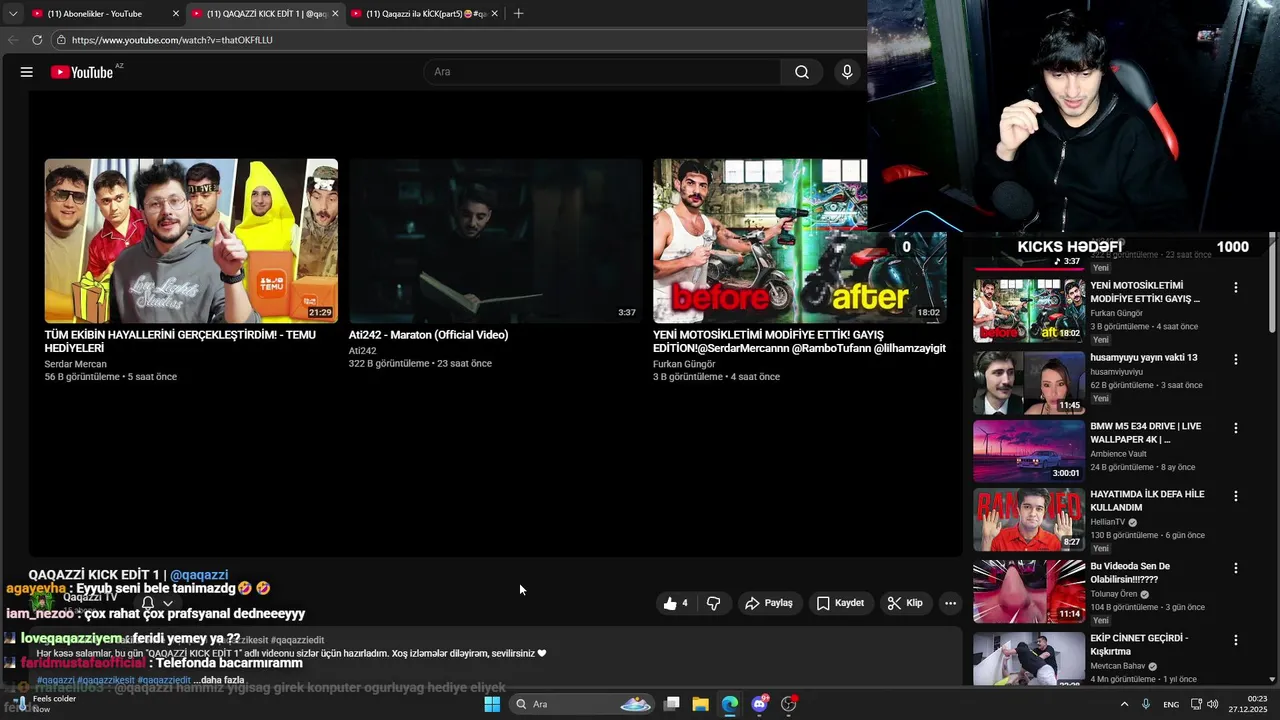
Task: Open Discord from the taskbar
Action: pyautogui.click(x=760, y=704)
